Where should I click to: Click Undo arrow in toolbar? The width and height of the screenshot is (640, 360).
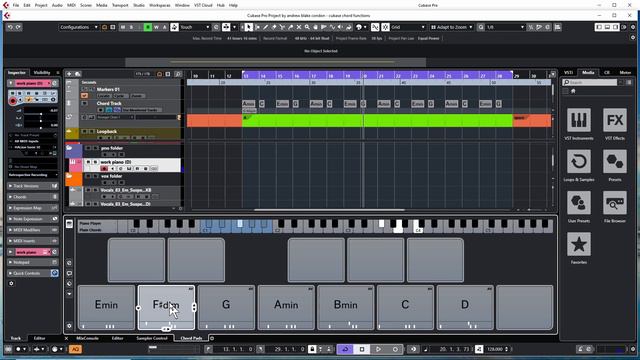click(x=10, y=27)
